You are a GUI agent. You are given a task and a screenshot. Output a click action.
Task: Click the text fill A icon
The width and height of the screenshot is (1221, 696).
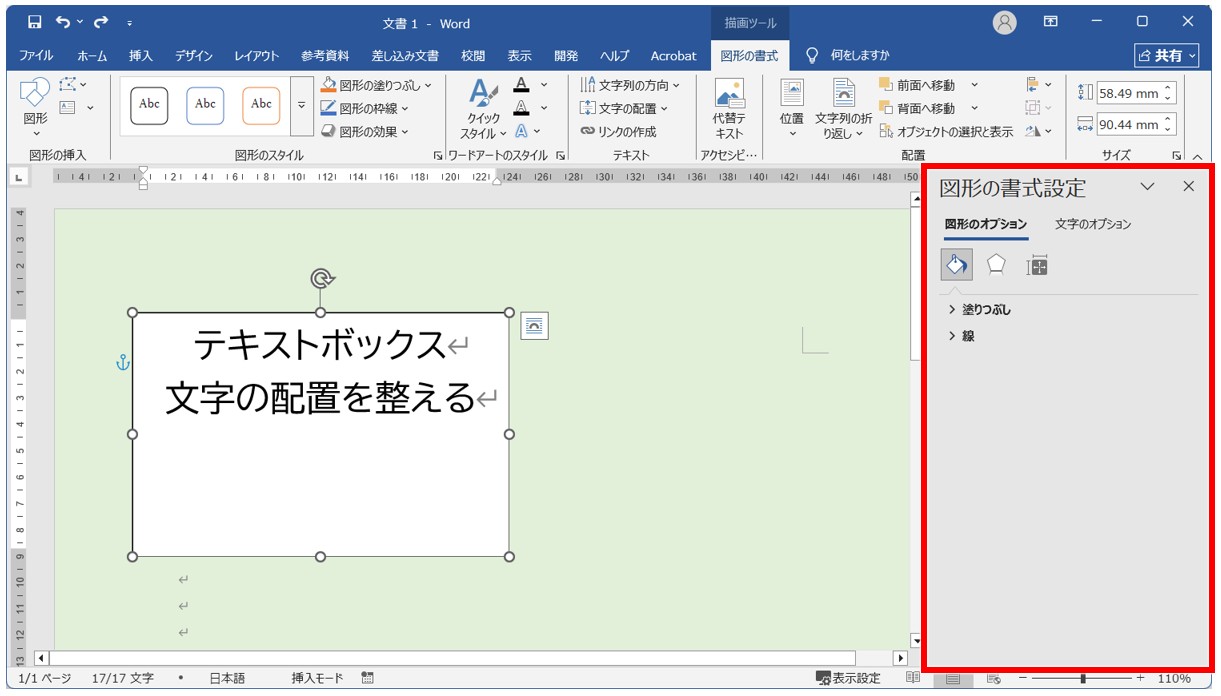click(521, 85)
